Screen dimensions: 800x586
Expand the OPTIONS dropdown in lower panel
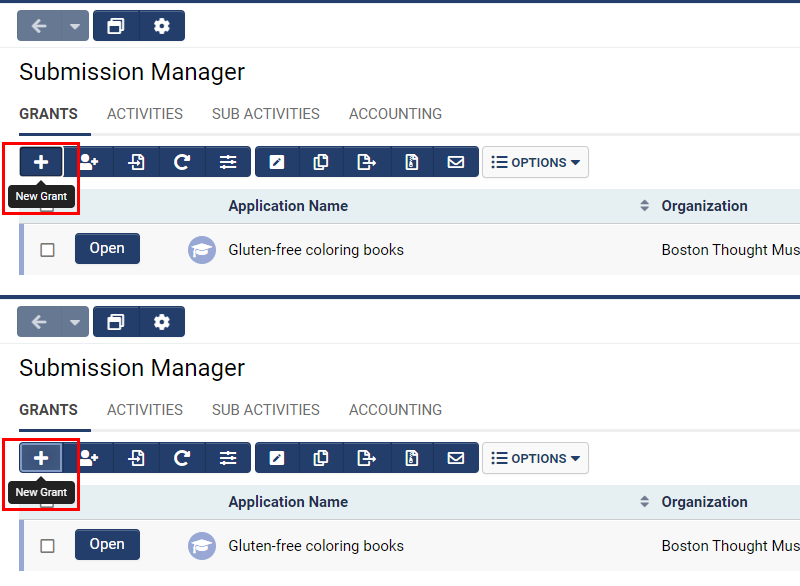(x=535, y=458)
